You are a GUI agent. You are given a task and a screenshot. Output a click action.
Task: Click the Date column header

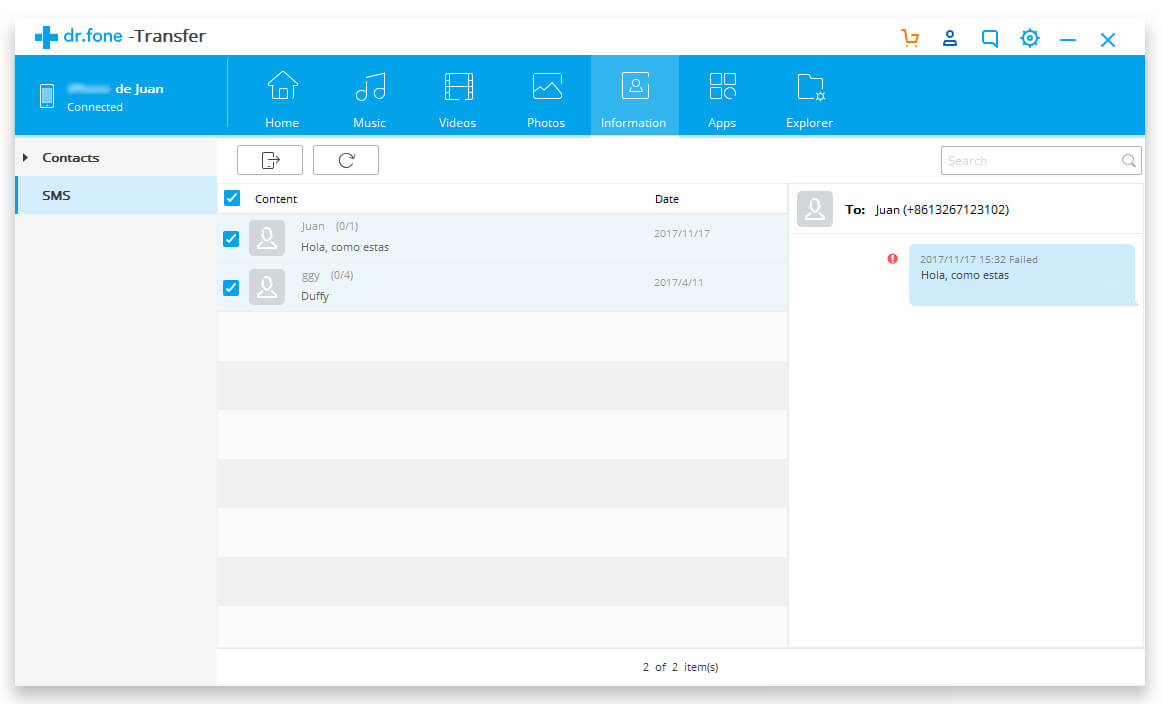tap(667, 199)
